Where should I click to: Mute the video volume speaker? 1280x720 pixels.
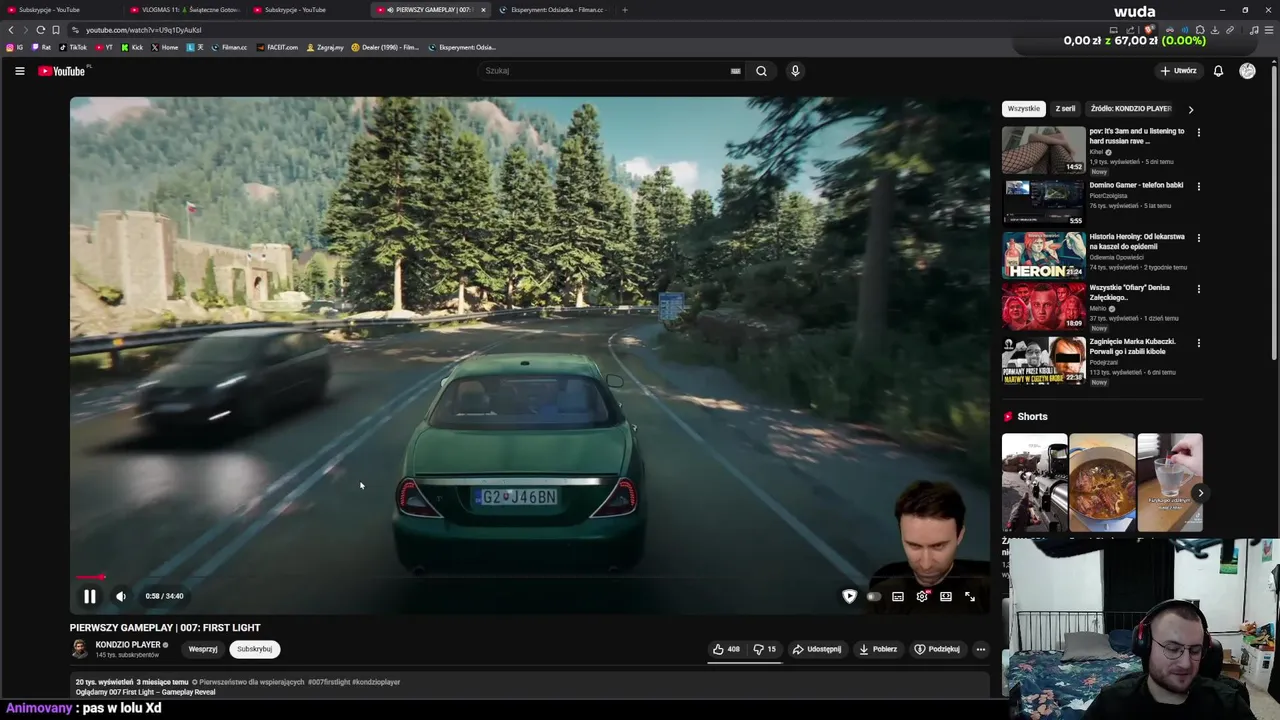120,596
